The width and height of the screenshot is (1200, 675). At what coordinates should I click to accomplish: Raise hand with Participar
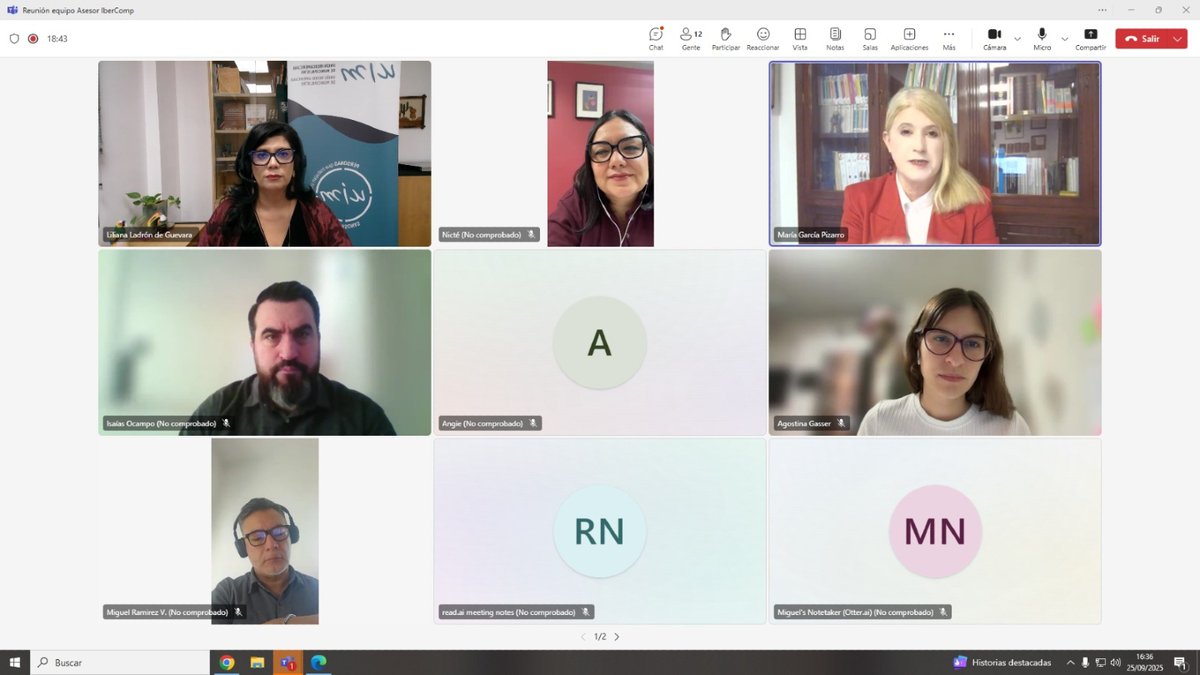point(726,38)
